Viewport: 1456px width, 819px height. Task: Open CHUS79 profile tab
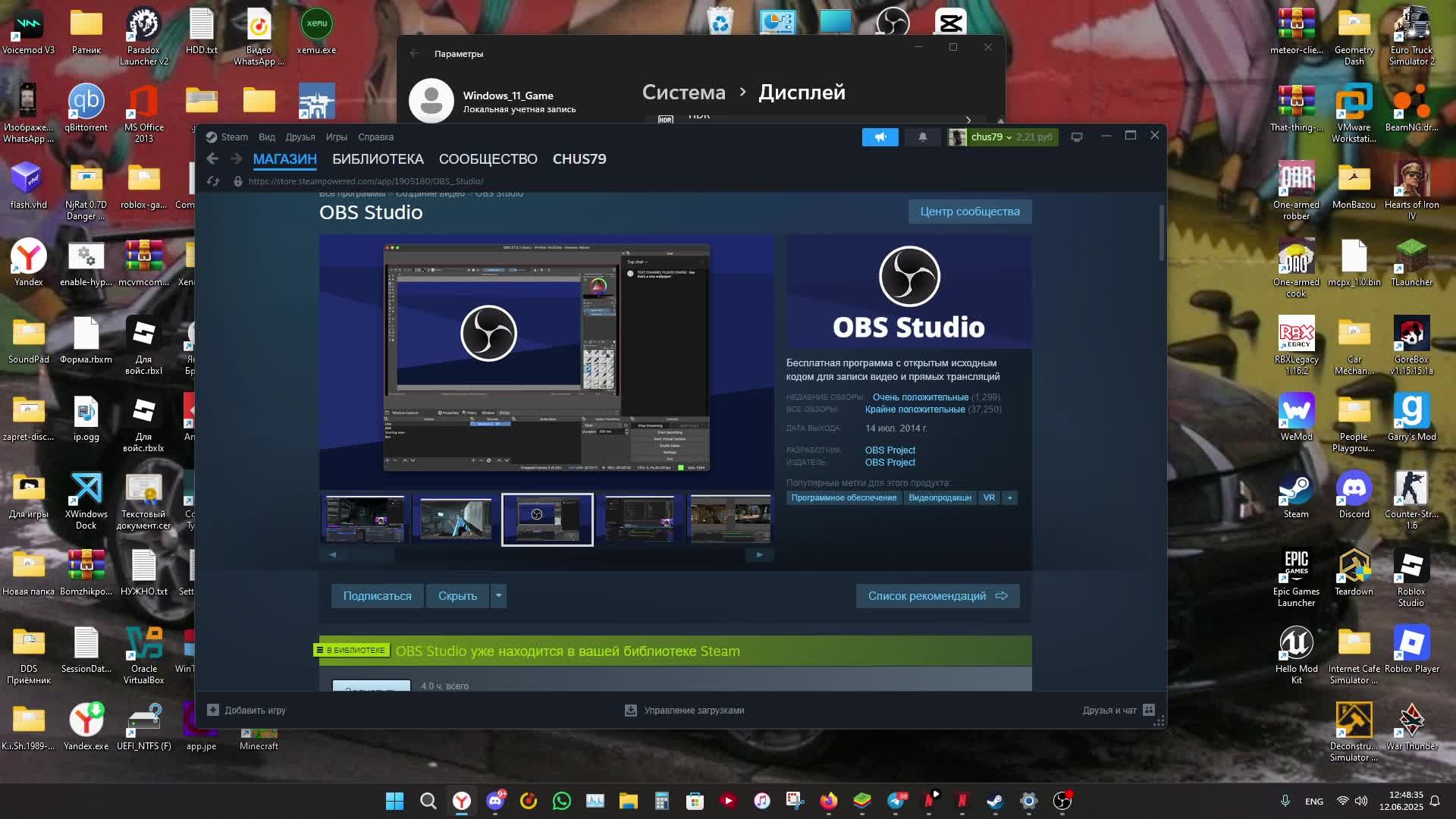[579, 159]
